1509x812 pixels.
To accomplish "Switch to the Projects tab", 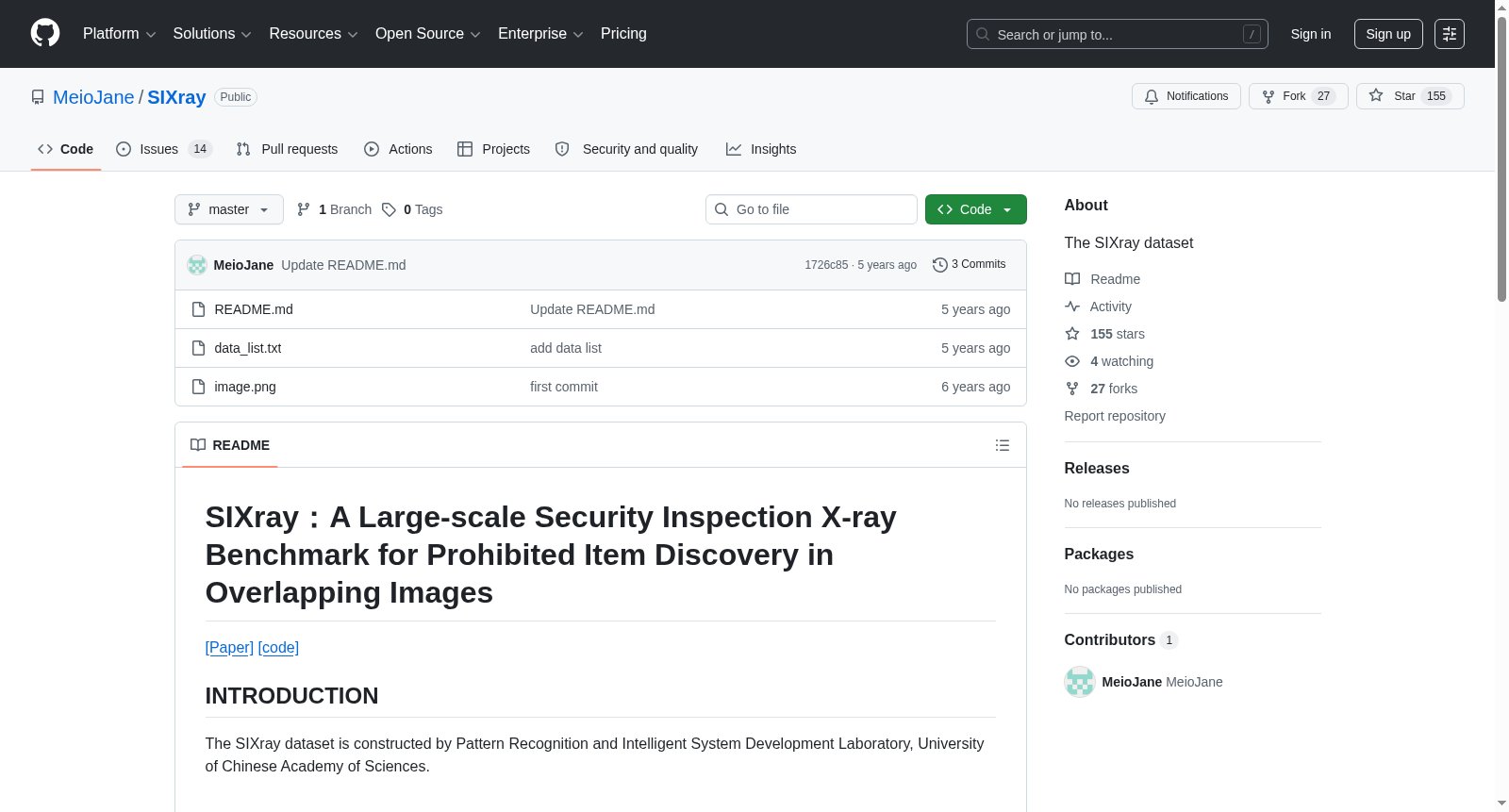I will pyautogui.click(x=493, y=149).
